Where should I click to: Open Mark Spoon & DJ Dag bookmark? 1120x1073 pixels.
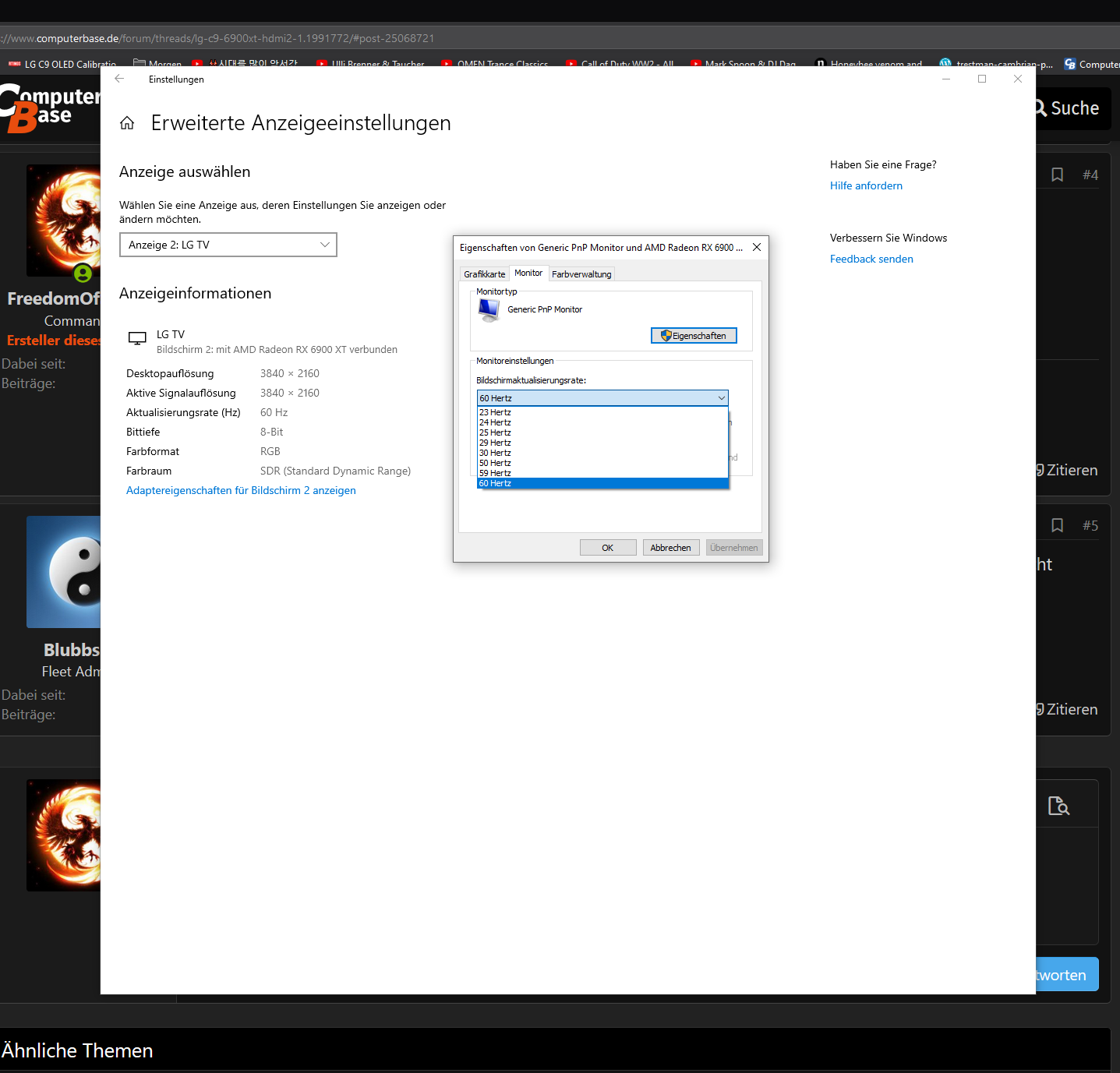[744, 64]
